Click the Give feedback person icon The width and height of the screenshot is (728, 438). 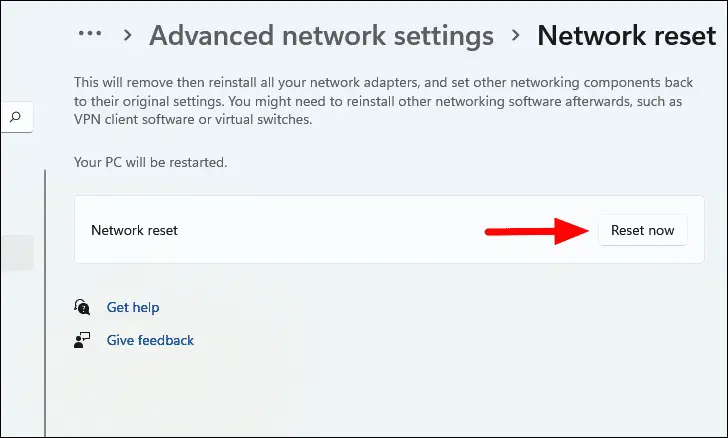click(83, 340)
